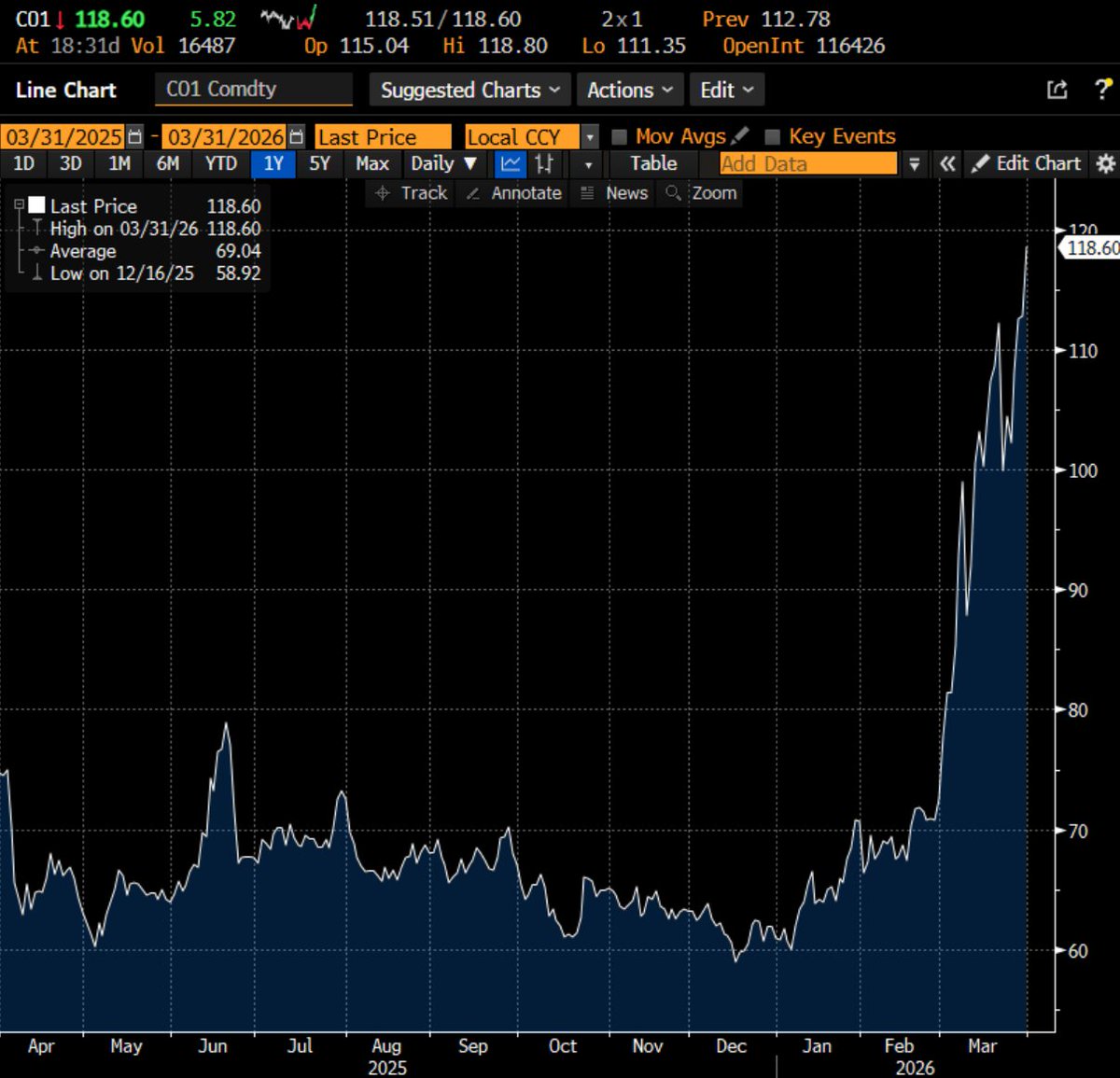This screenshot has height=1078, width=1120.
Task: Open the export/share icon top right
Action: point(1057,89)
